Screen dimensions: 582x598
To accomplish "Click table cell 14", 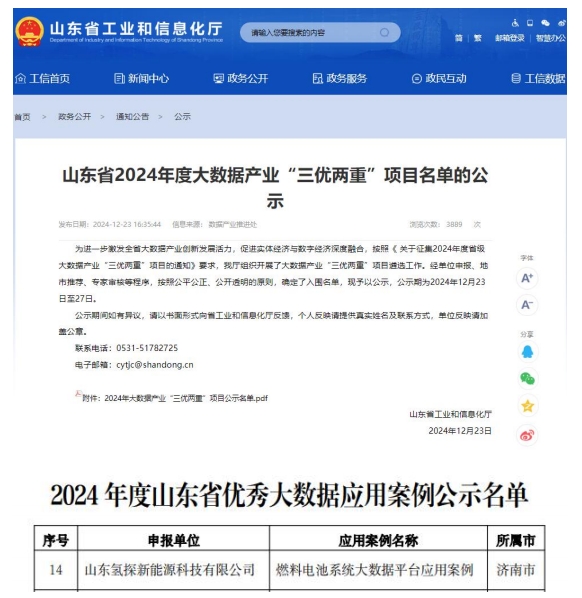I will [x=56, y=570].
